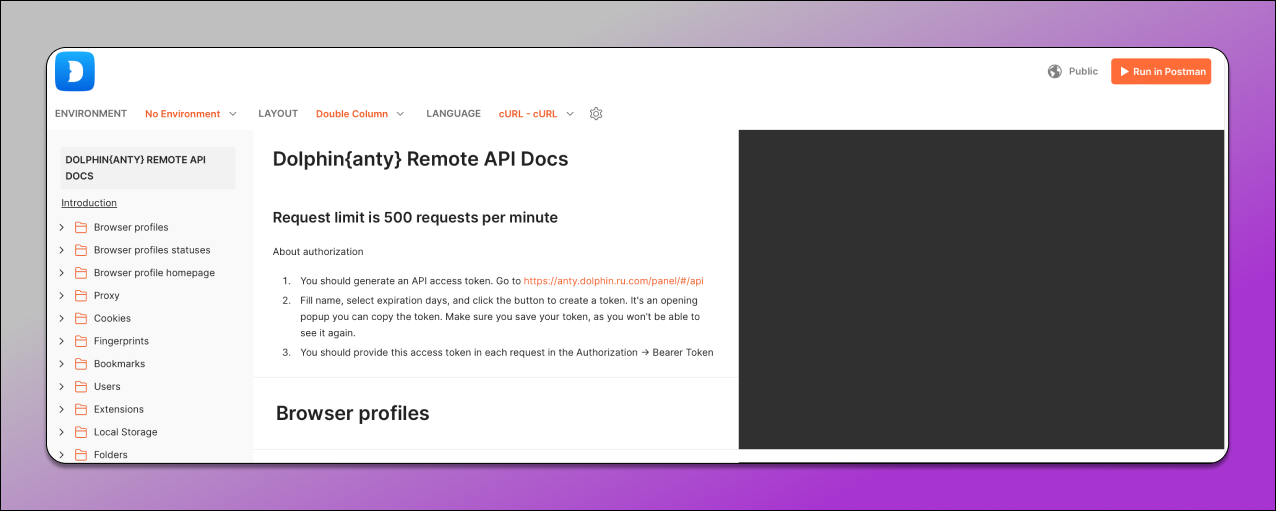The height and width of the screenshot is (511, 1276).
Task: Click the Dolphin{anty} Remote API Docs sidebar title
Action: point(135,167)
